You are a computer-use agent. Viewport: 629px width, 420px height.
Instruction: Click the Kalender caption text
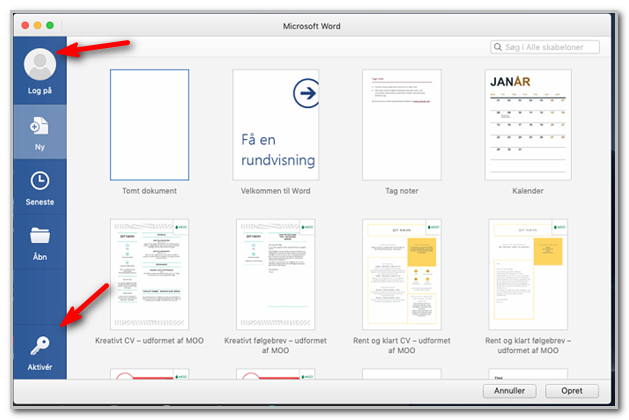pyautogui.click(x=528, y=191)
